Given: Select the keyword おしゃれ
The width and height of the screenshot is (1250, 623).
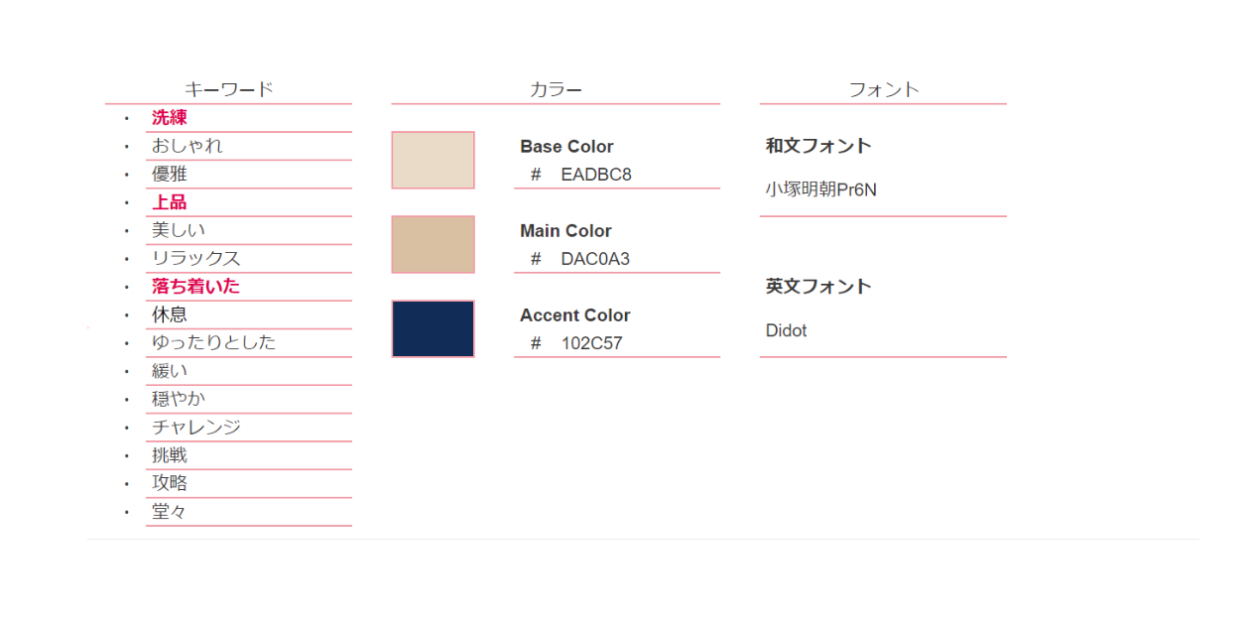Looking at the screenshot, I should click(x=187, y=146).
